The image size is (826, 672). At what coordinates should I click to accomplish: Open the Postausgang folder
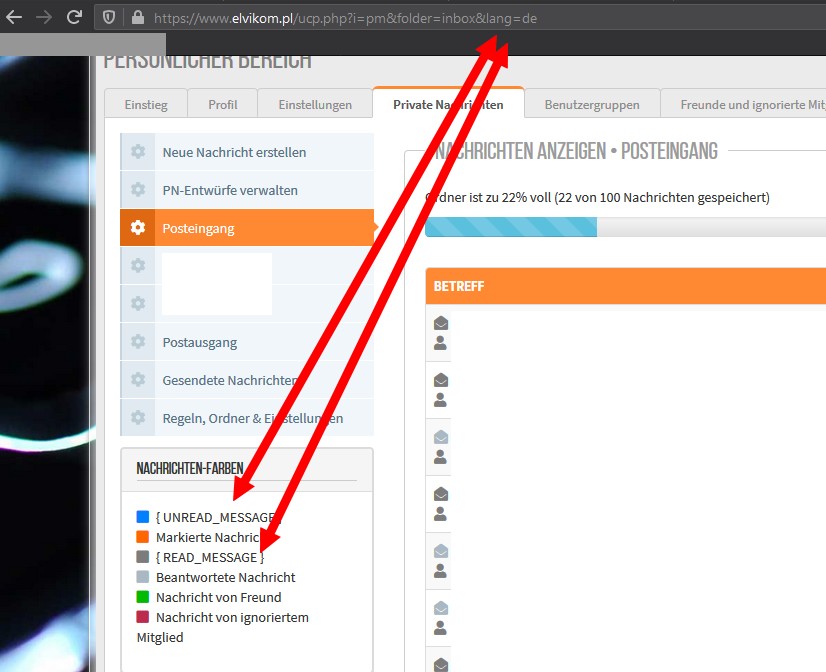coord(247,342)
